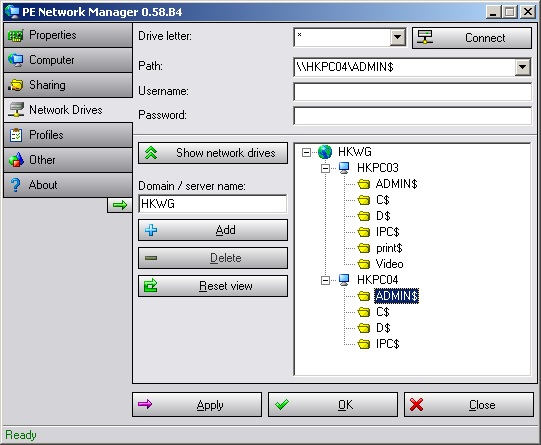Open the Drive letter dropdown
541x445 pixels.
click(x=397, y=37)
